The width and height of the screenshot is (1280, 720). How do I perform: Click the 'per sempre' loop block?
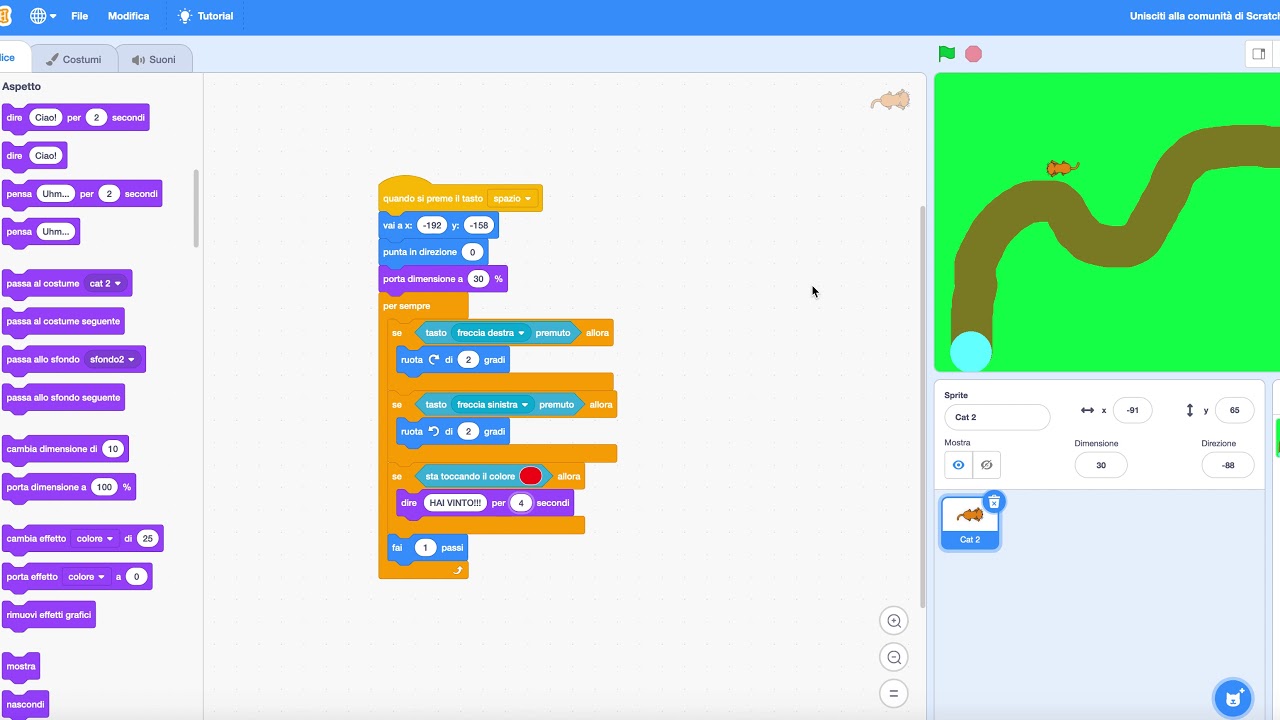click(x=407, y=306)
